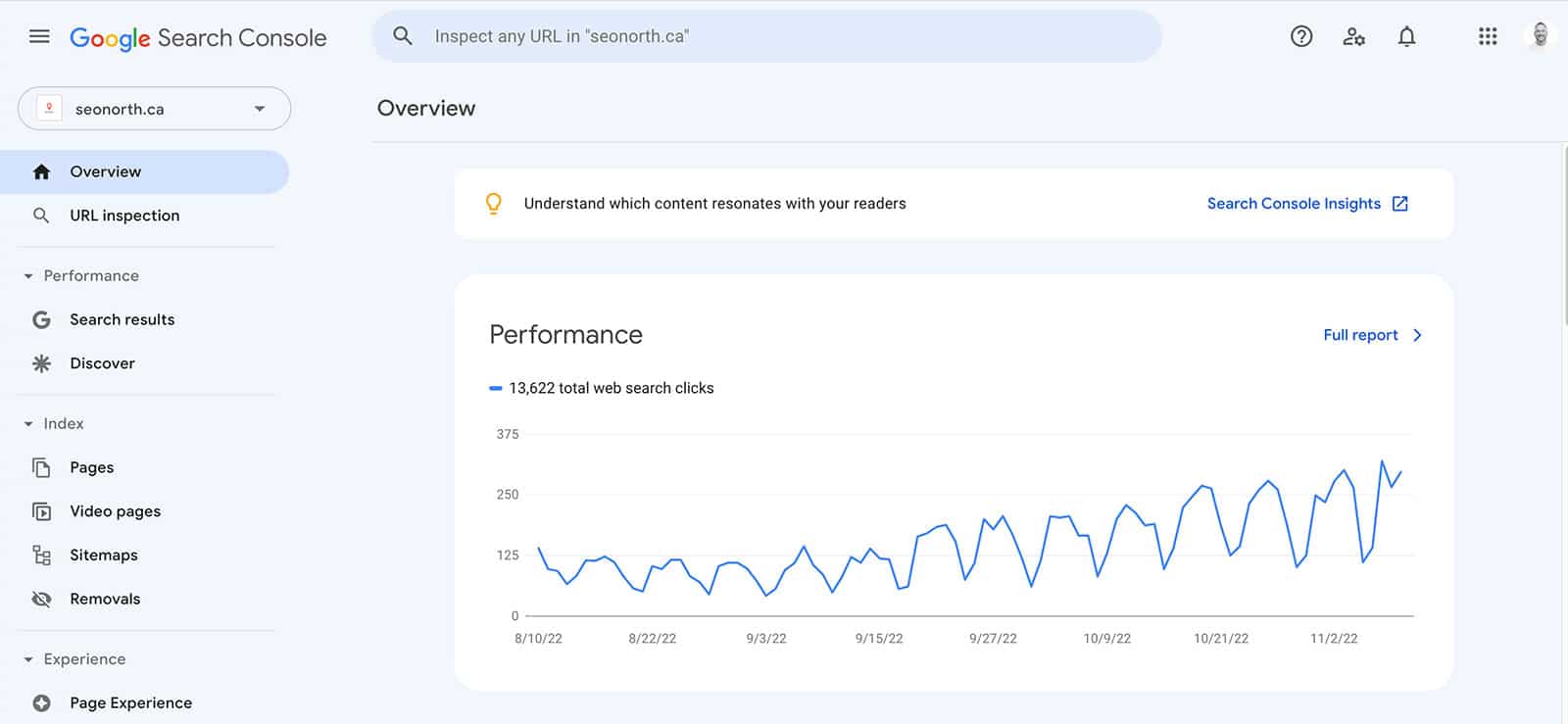This screenshot has height=724, width=1568.
Task: Open the Google apps grid
Action: click(1488, 36)
